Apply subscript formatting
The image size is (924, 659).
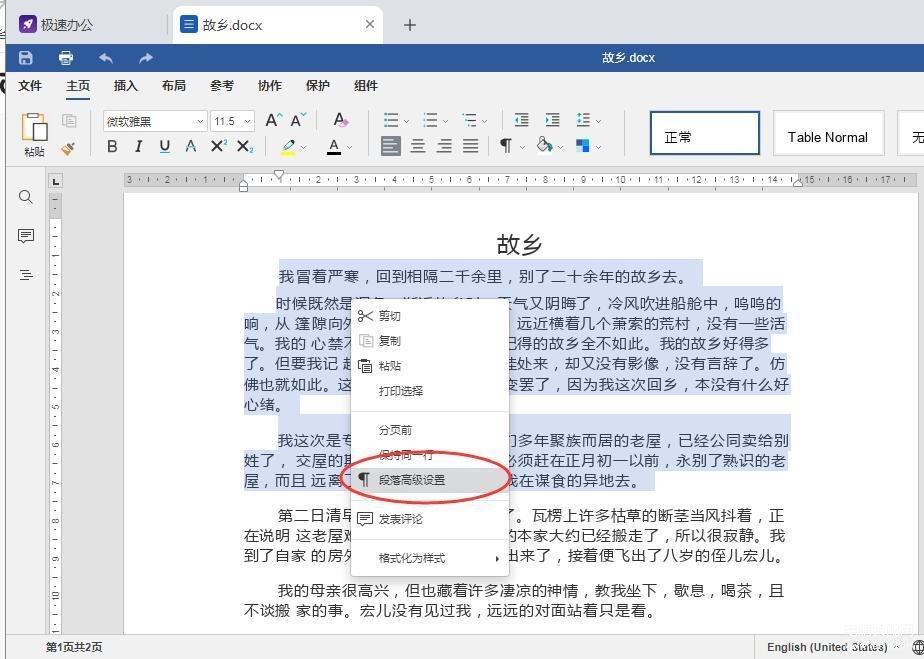point(245,146)
